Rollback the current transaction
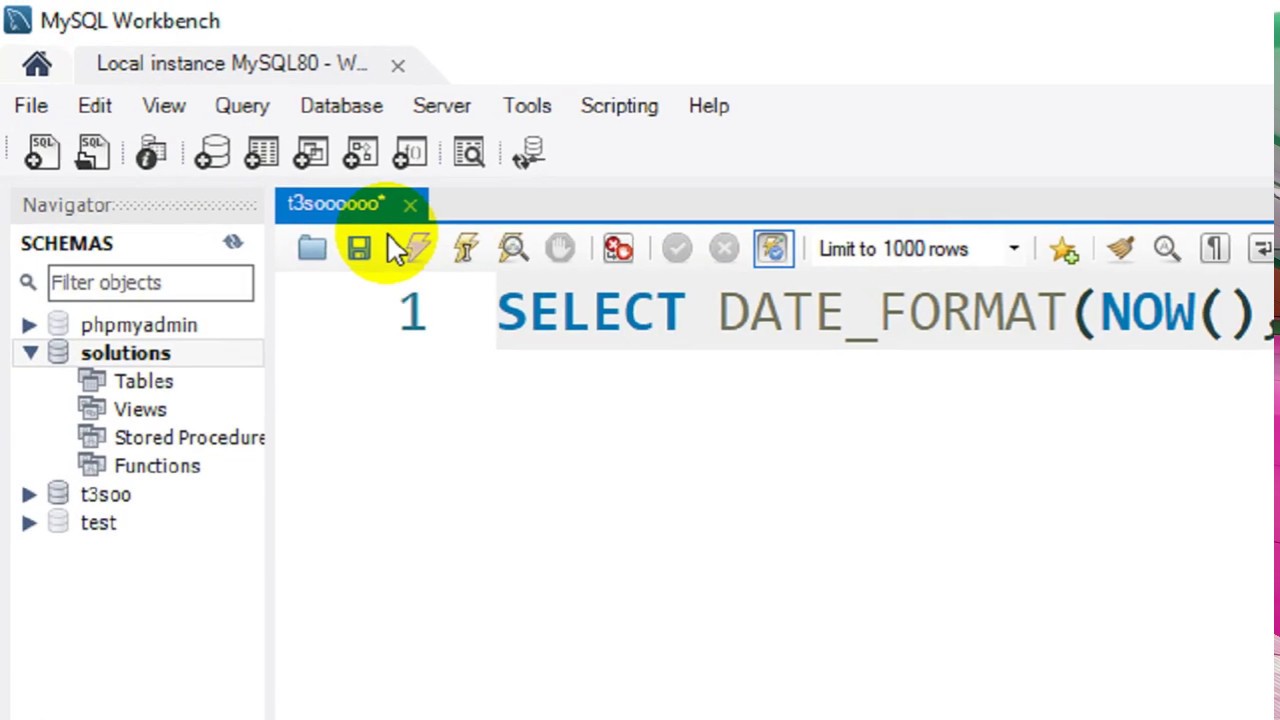This screenshot has height=720, width=1280. [724, 248]
